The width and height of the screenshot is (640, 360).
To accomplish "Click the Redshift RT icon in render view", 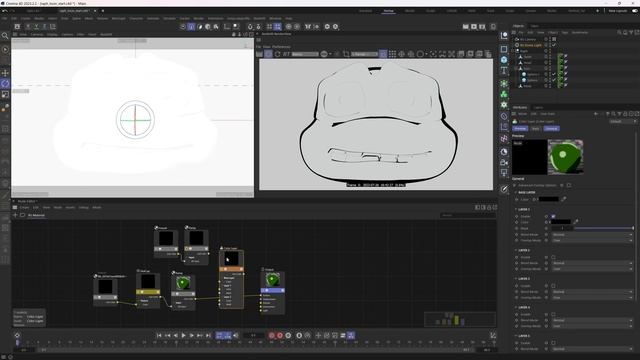I will point(286,54).
